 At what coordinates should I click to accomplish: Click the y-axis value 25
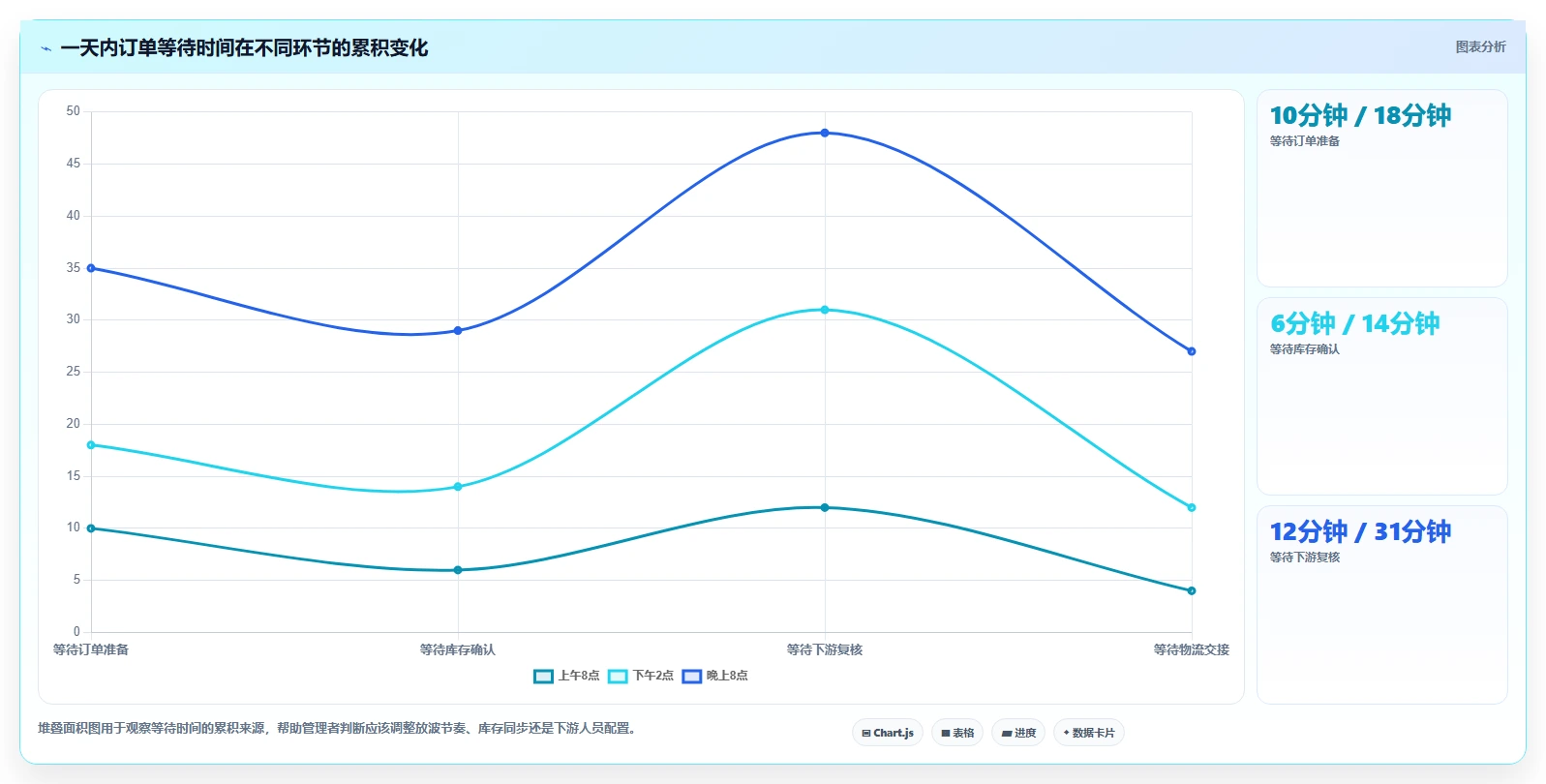74,372
